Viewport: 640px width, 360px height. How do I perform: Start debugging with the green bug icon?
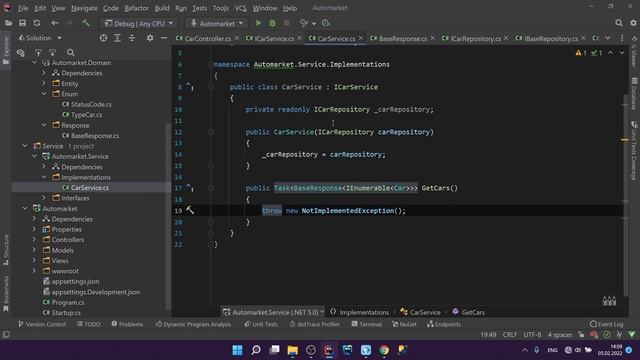click(272, 23)
